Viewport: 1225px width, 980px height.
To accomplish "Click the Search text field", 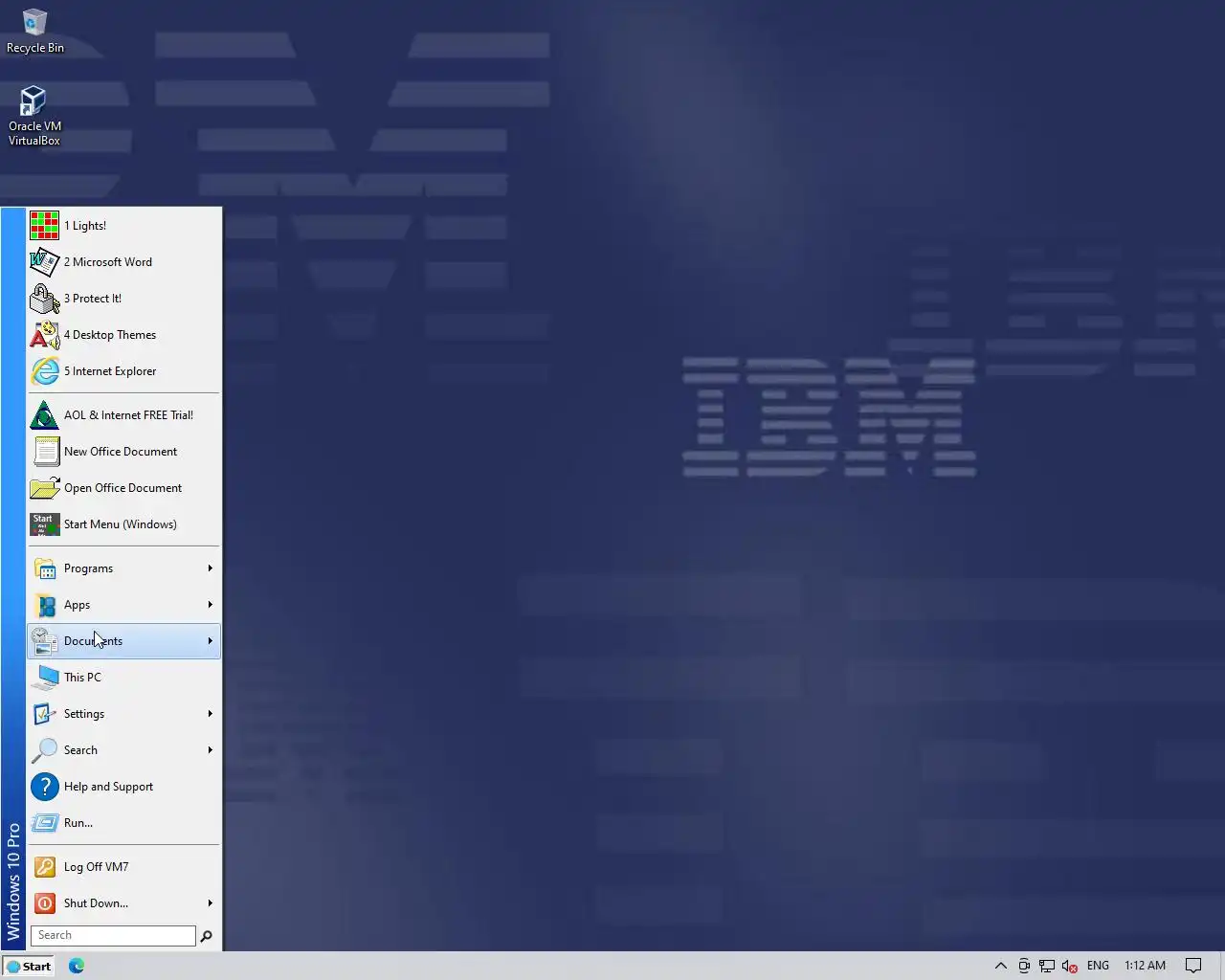I will coord(113,936).
